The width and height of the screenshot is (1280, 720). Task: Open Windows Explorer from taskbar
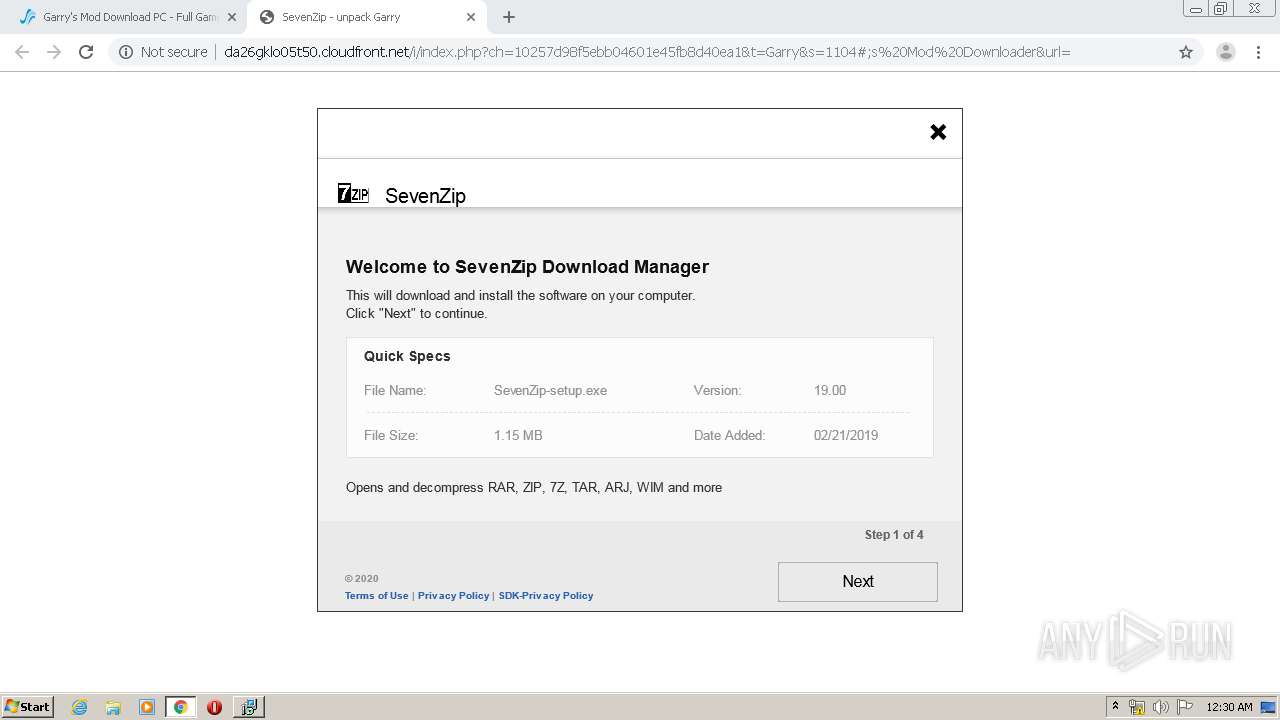(113, 707)
